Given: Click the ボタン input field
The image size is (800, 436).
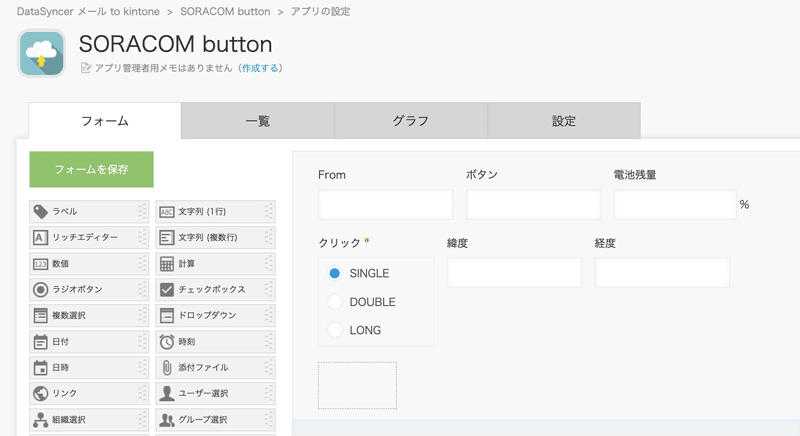Looking at the screenshot, I should click(x=534, y=204).
